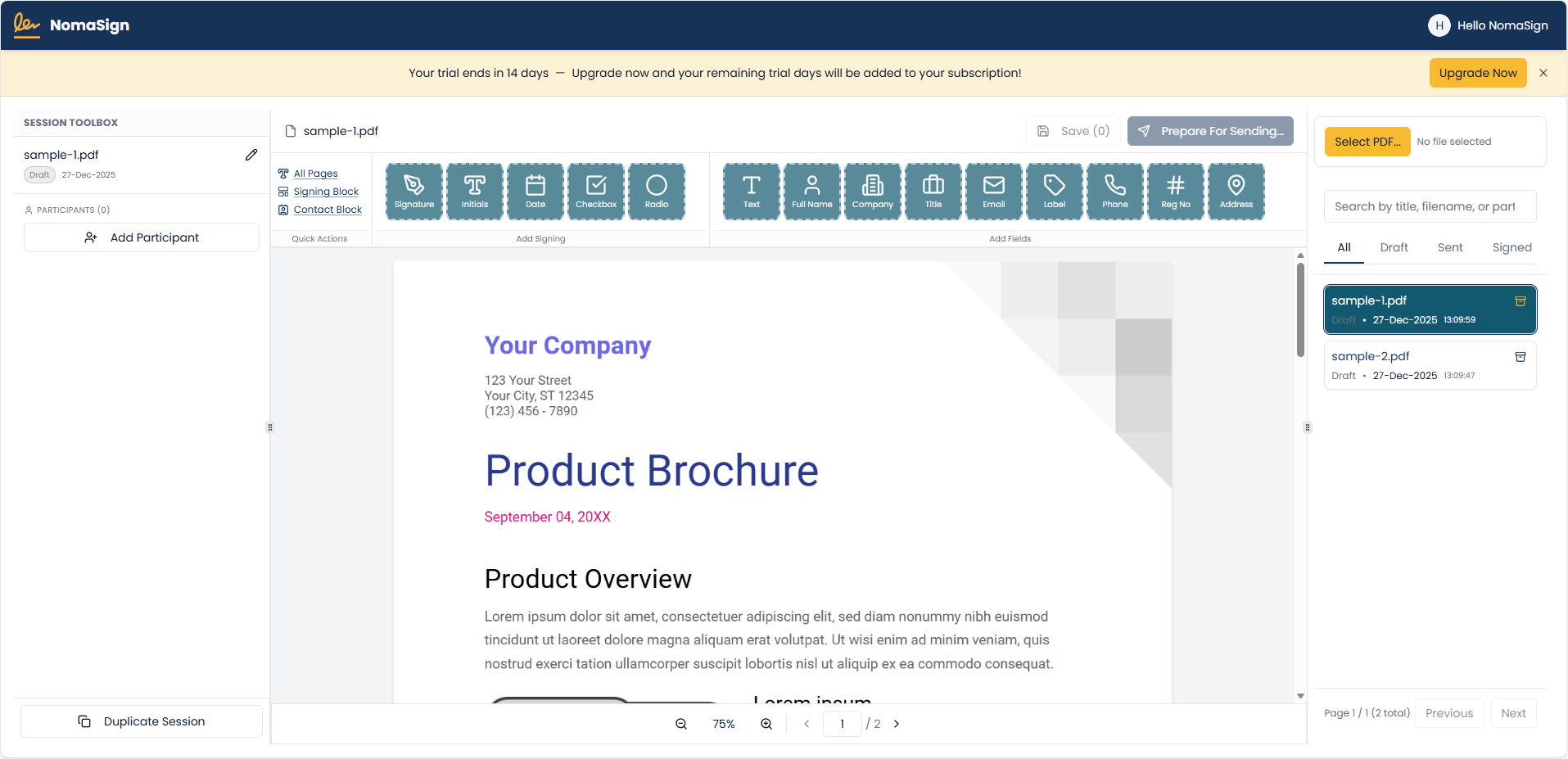Open the Signed documents tab
The width and height of the screenshot is (1568, 759).
coord(1512,247)
